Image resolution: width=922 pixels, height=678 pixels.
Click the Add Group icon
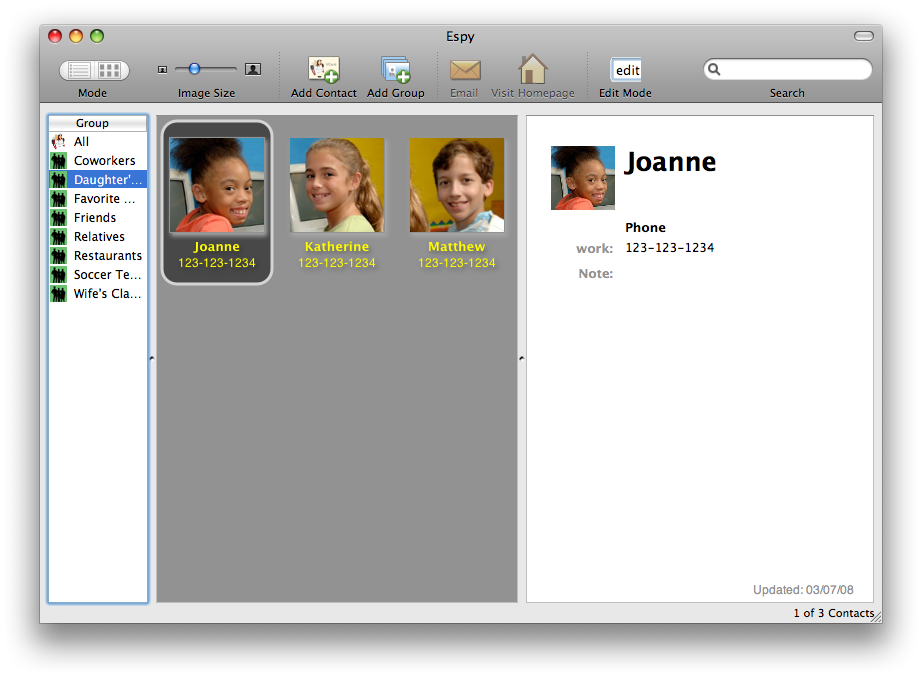click(x=395, y=69)
